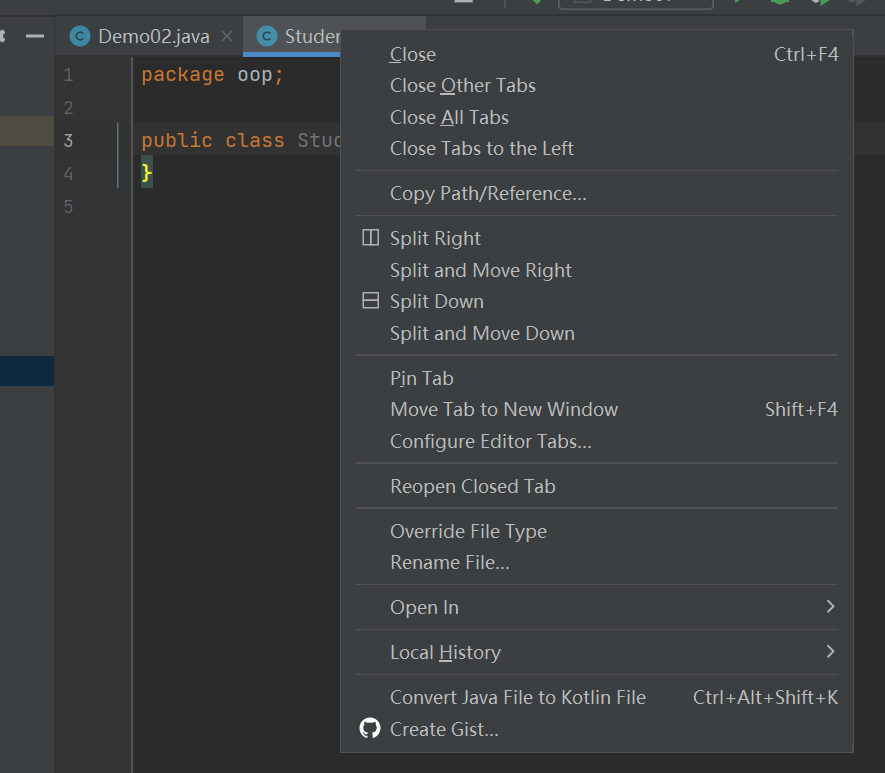Expand the Local History submenu arrow
The width and height of the screenshot is (885, 773).
click(x=830, y=652)
